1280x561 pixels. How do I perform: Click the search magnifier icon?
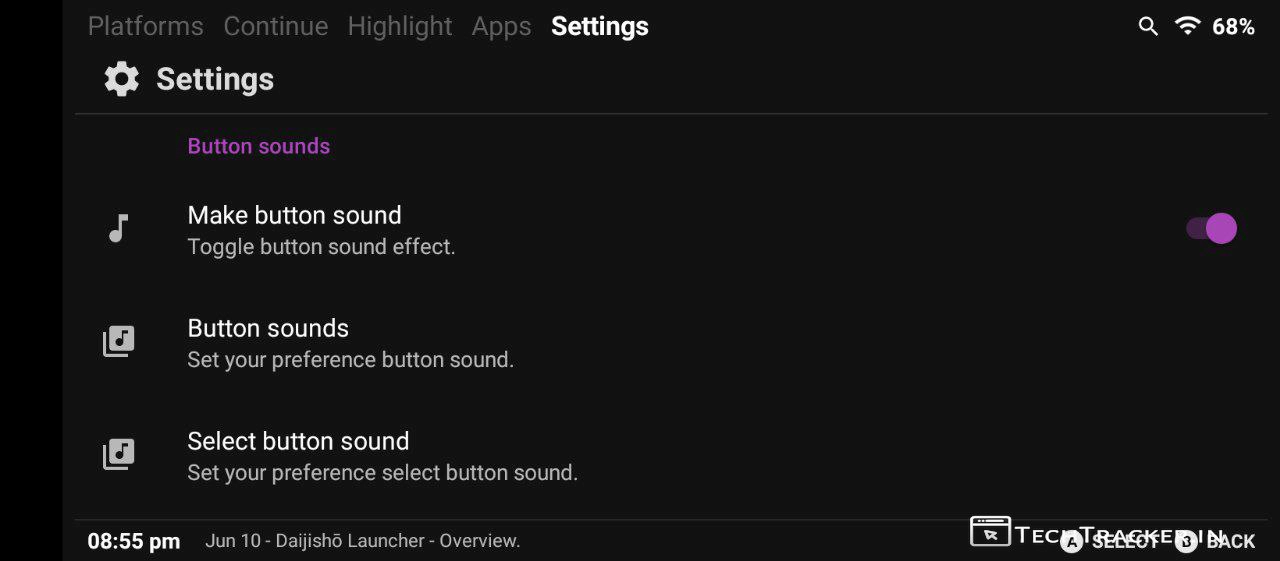coord(1148,27)
